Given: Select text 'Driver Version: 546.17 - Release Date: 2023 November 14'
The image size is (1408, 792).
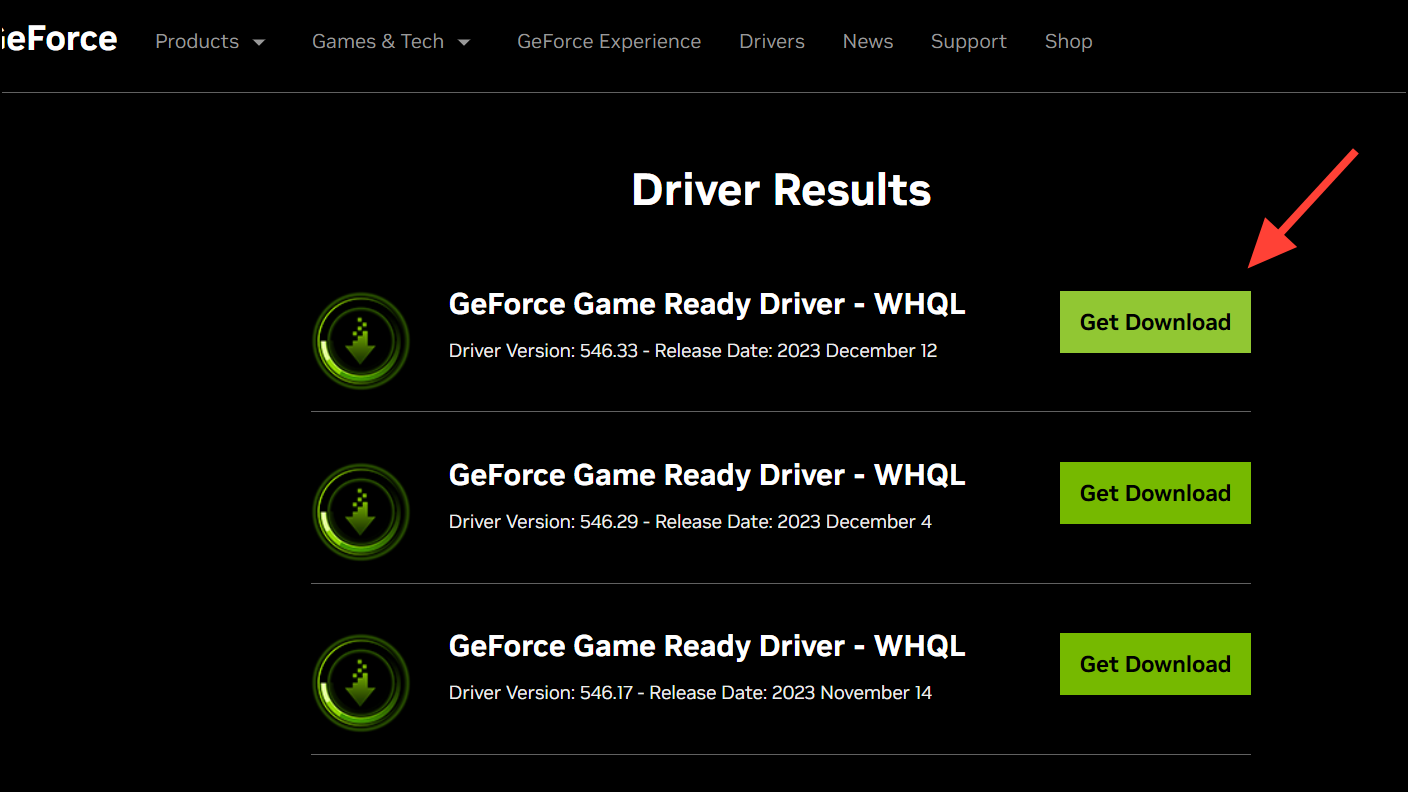Looking at the screenshot, I should pyautogui.click(x=690, y=693).
